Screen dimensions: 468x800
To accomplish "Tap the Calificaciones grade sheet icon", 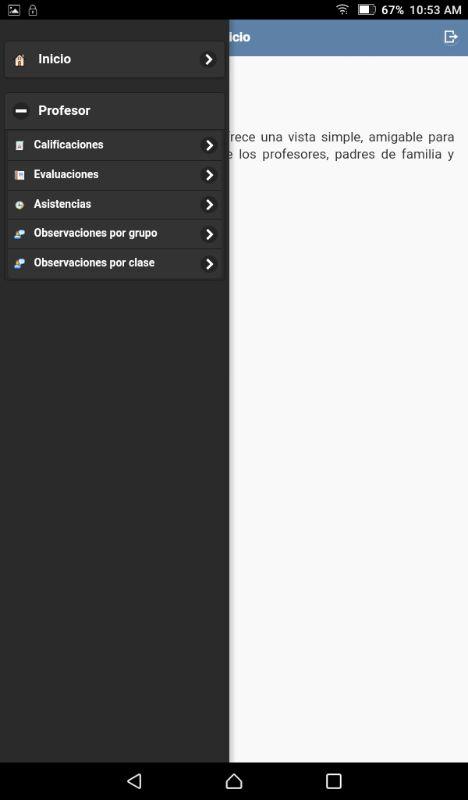I will click(x=19, y=145).
